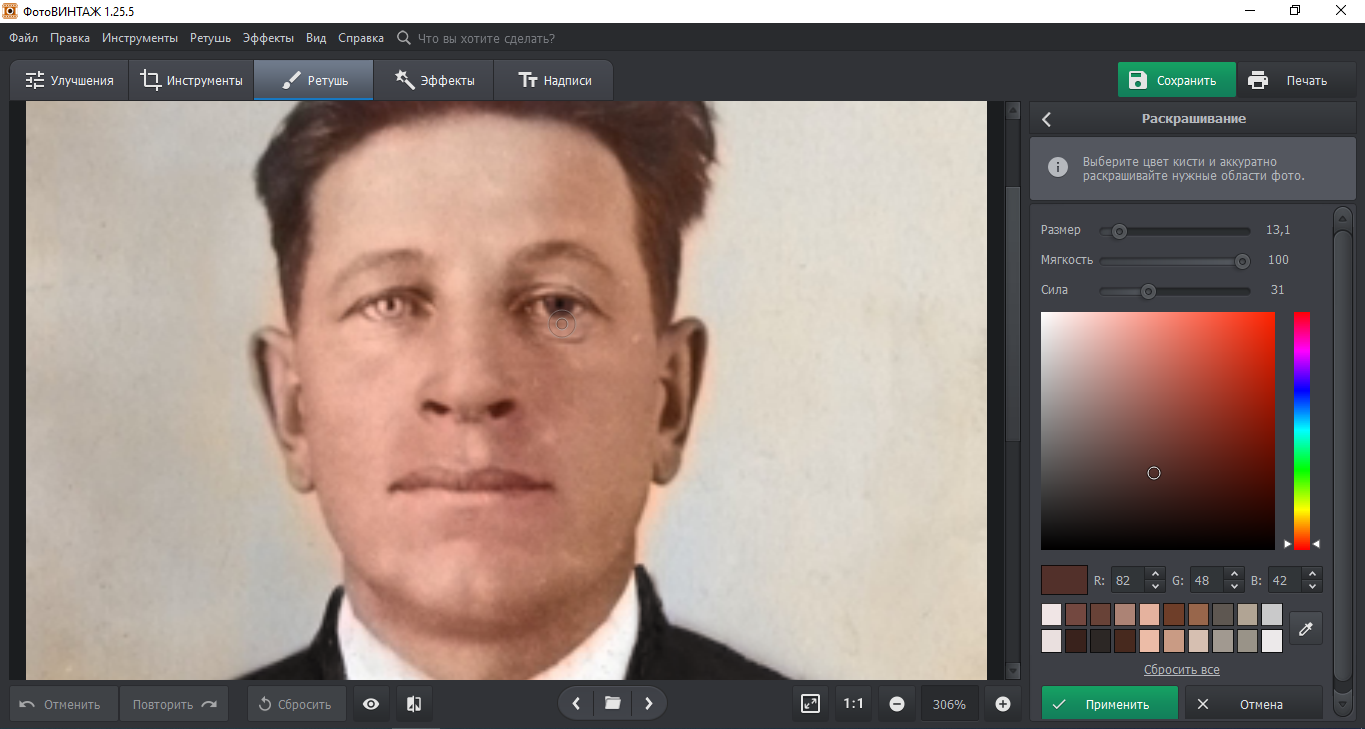Click the eyedropper color picker icon

pyautogui.click(x=1306, y=628)
